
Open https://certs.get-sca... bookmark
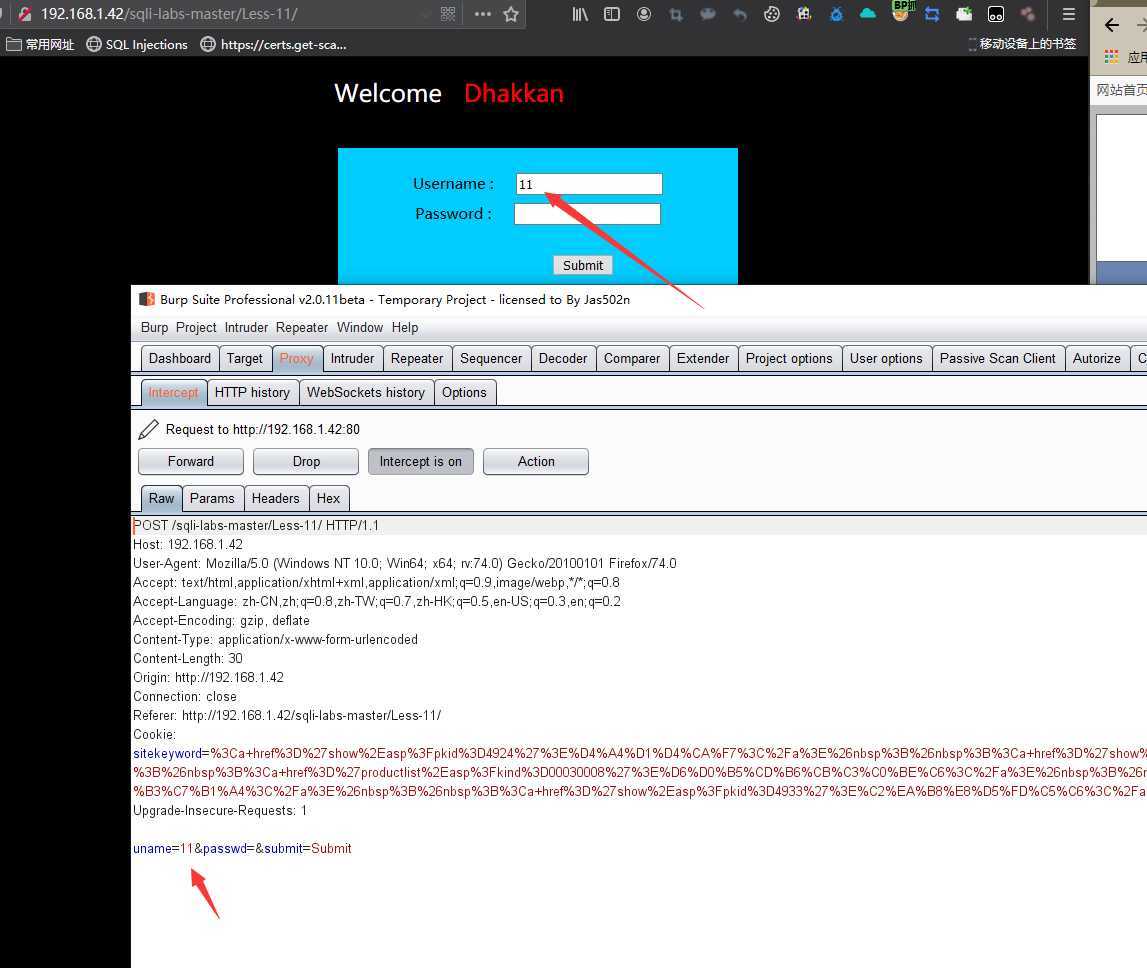274,45
